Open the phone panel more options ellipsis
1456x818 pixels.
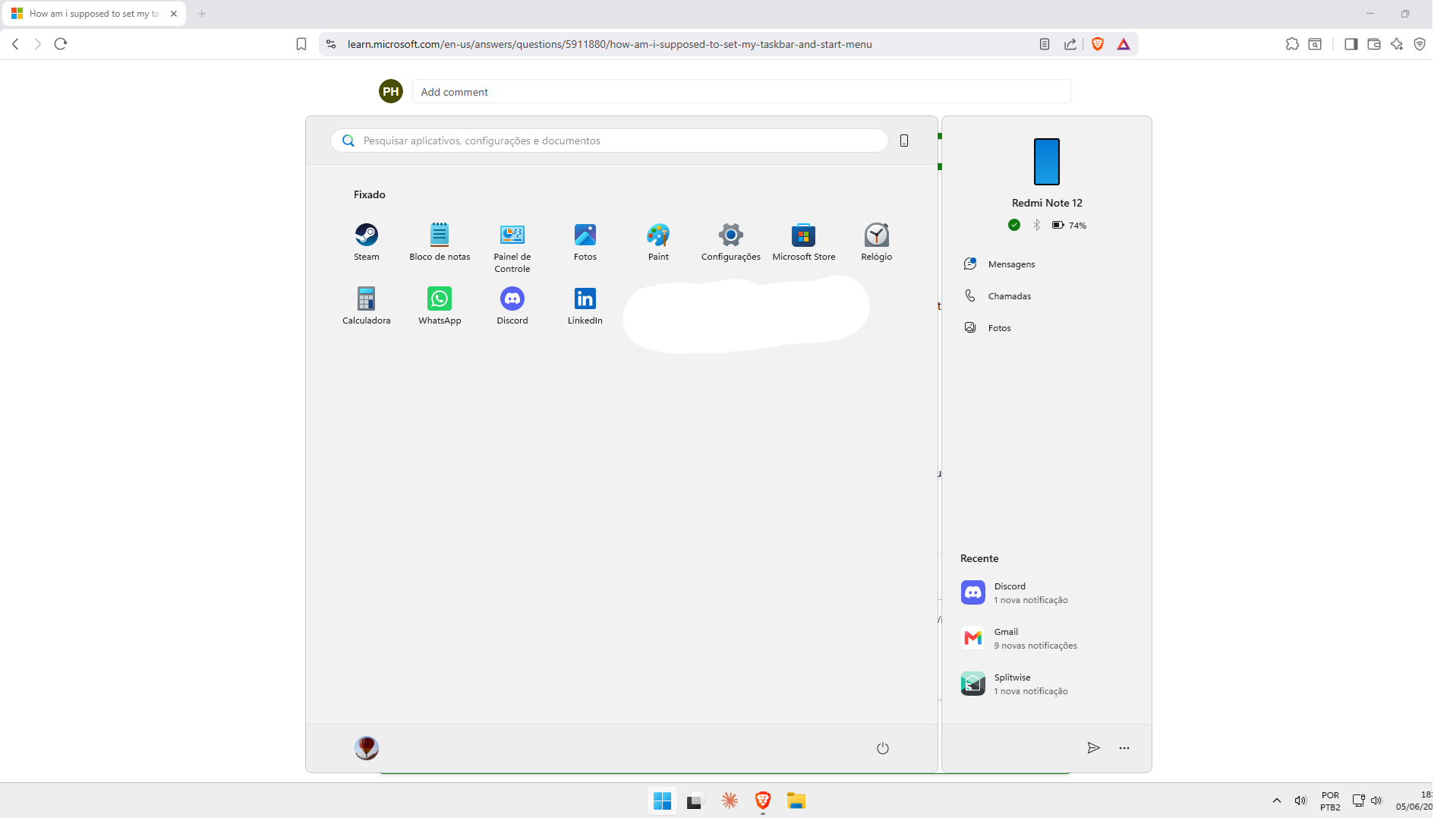click(1124, 748)
